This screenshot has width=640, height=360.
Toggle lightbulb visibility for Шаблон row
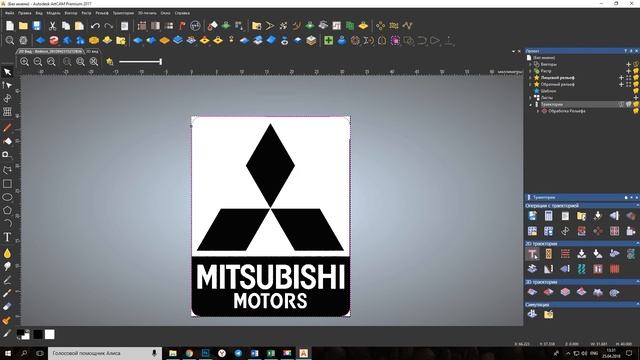pos(636,91)
